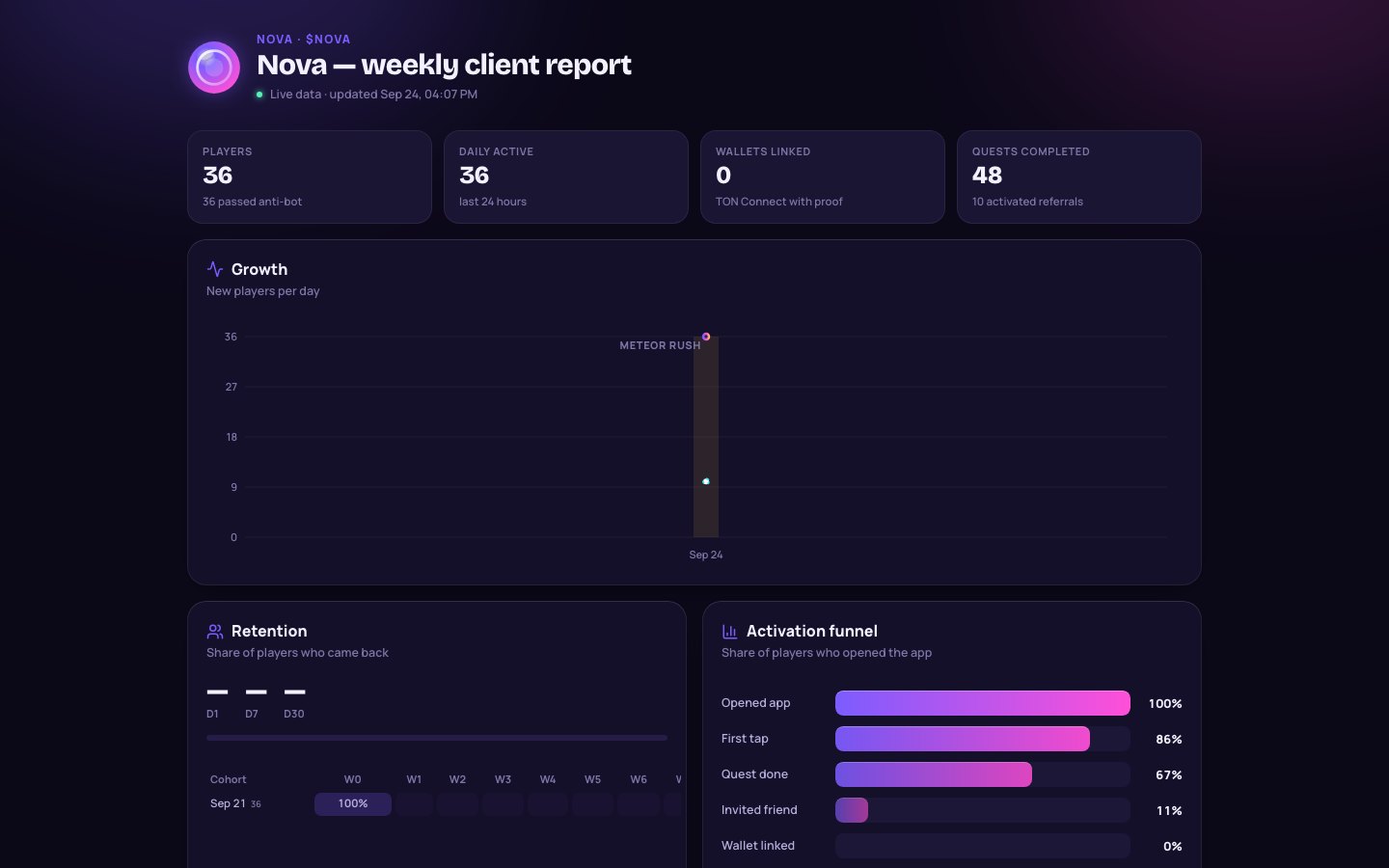The width and height of the screenshot is (1389, 868).
Task: Click the Invited friend funnel bar
Action: click(852, 810)
